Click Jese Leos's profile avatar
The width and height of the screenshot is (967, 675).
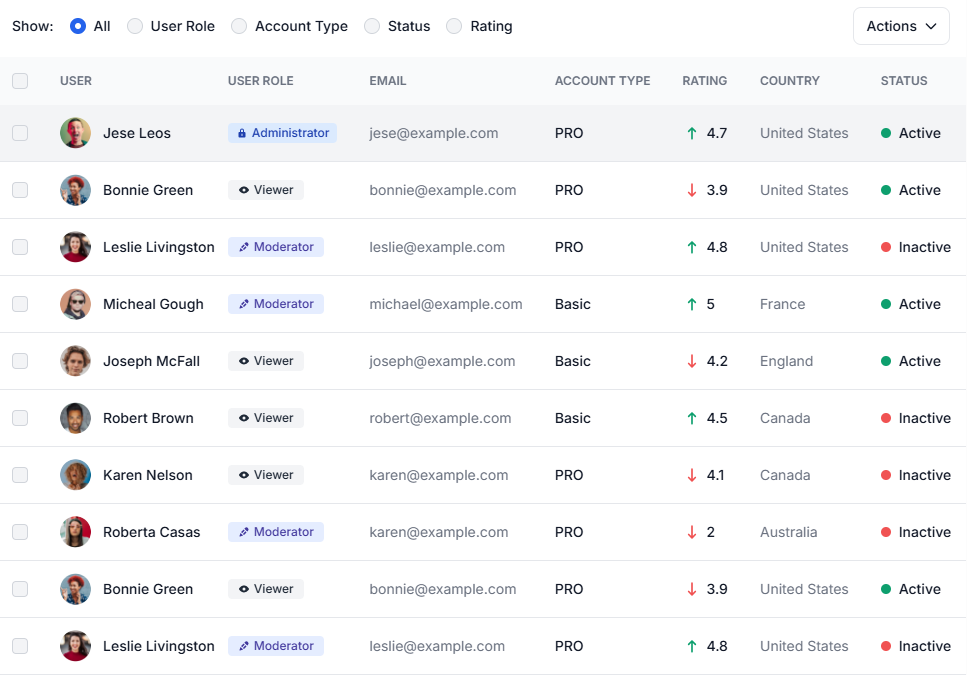point(75,133)
